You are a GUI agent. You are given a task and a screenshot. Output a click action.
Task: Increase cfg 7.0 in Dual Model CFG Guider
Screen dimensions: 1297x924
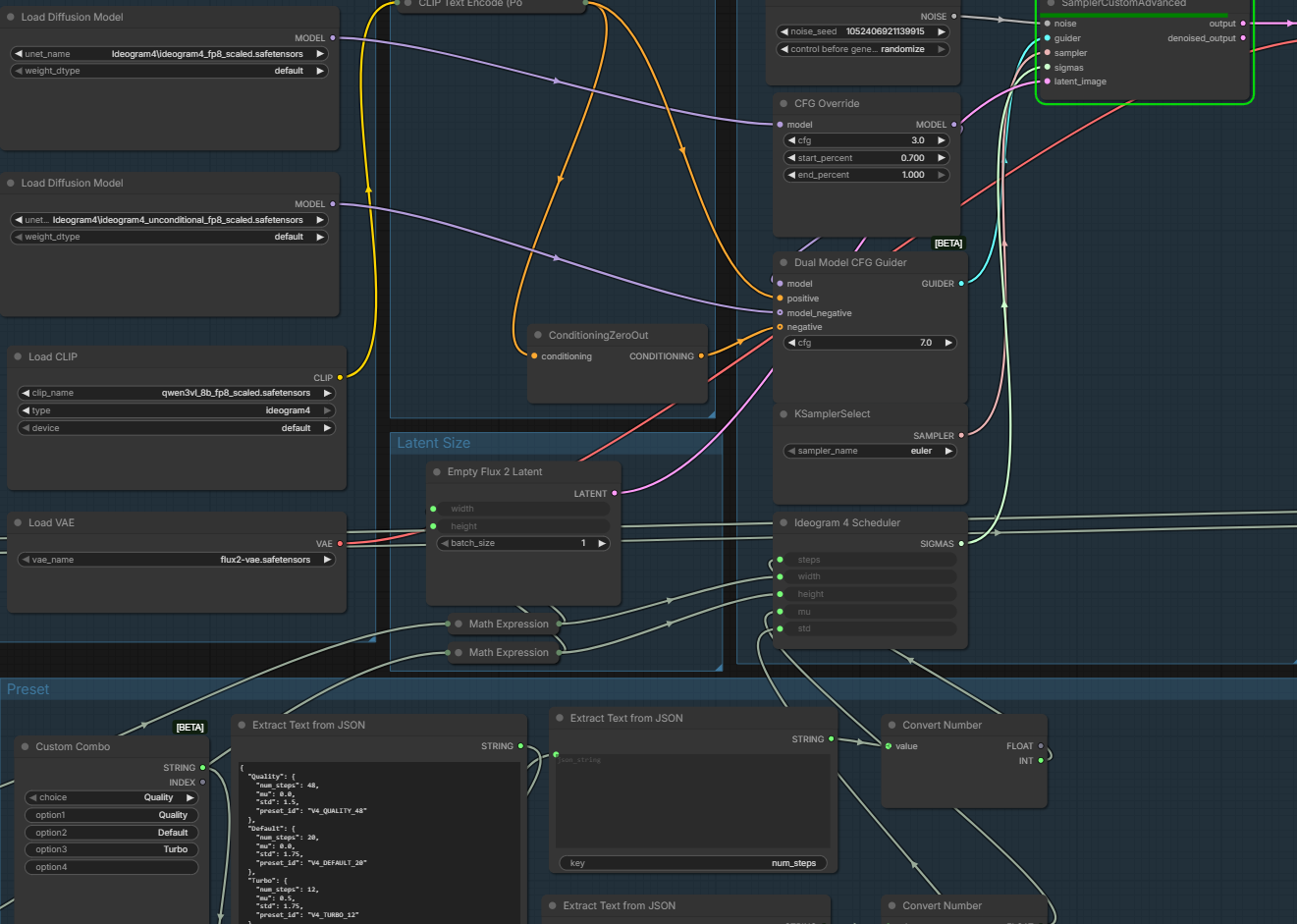pos(948,343)
